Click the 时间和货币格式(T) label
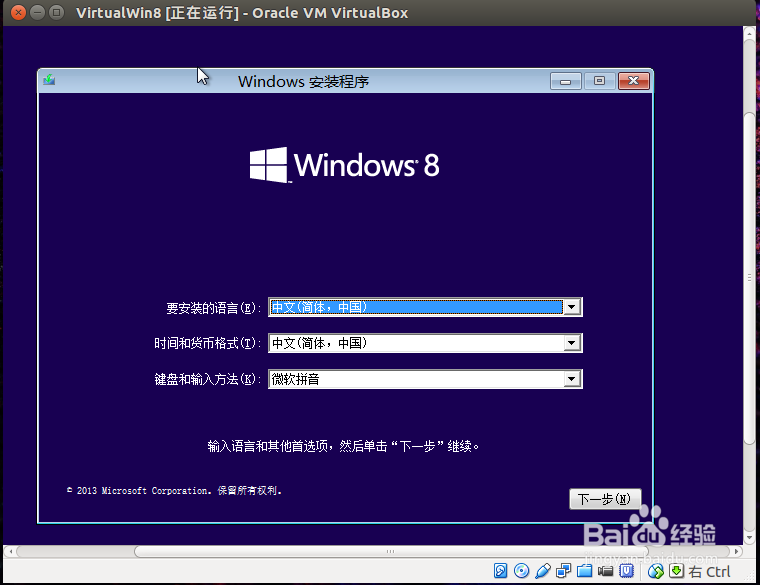 tap(207, 344)
